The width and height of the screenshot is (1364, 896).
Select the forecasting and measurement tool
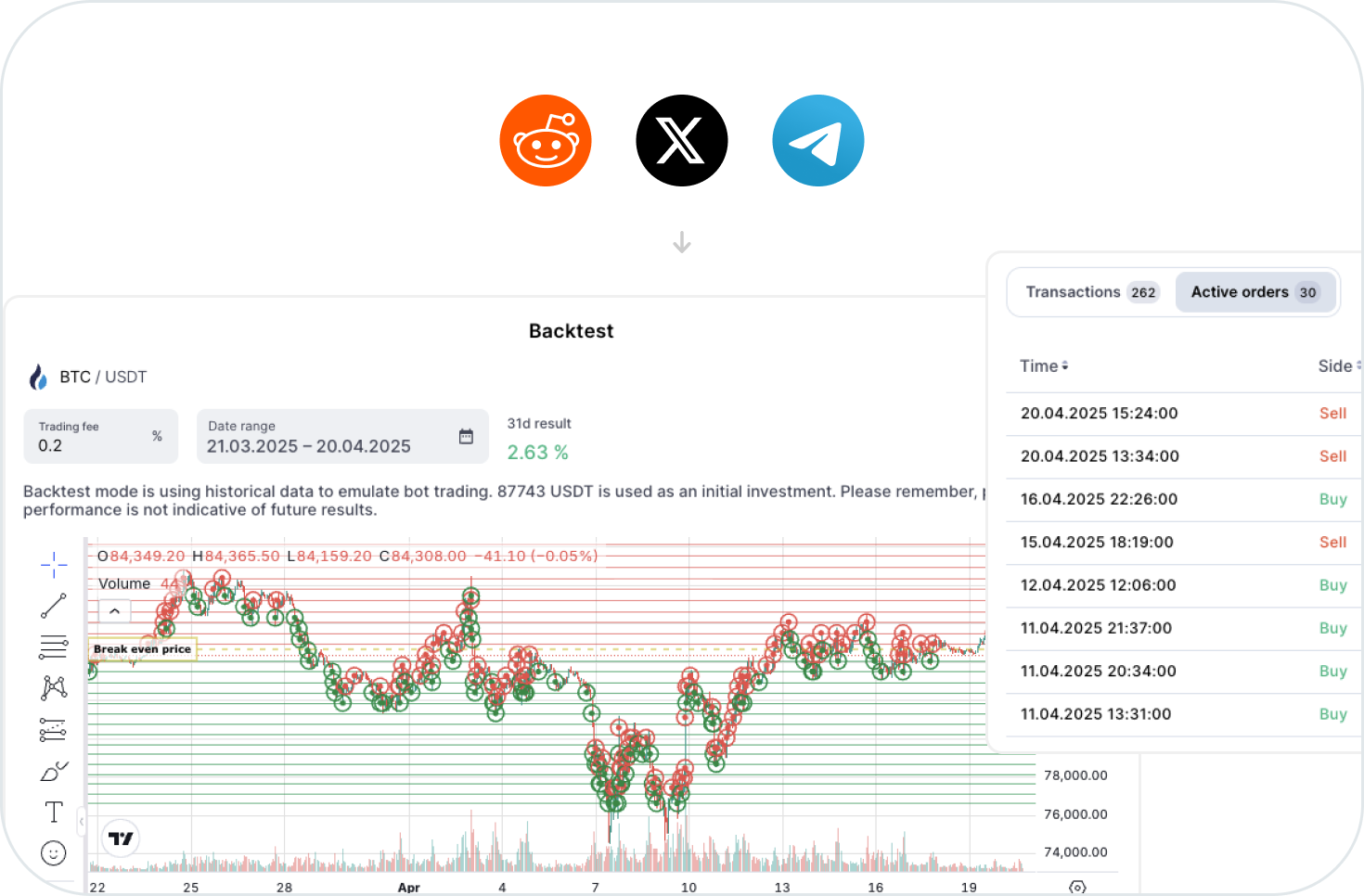coord(54,730)
